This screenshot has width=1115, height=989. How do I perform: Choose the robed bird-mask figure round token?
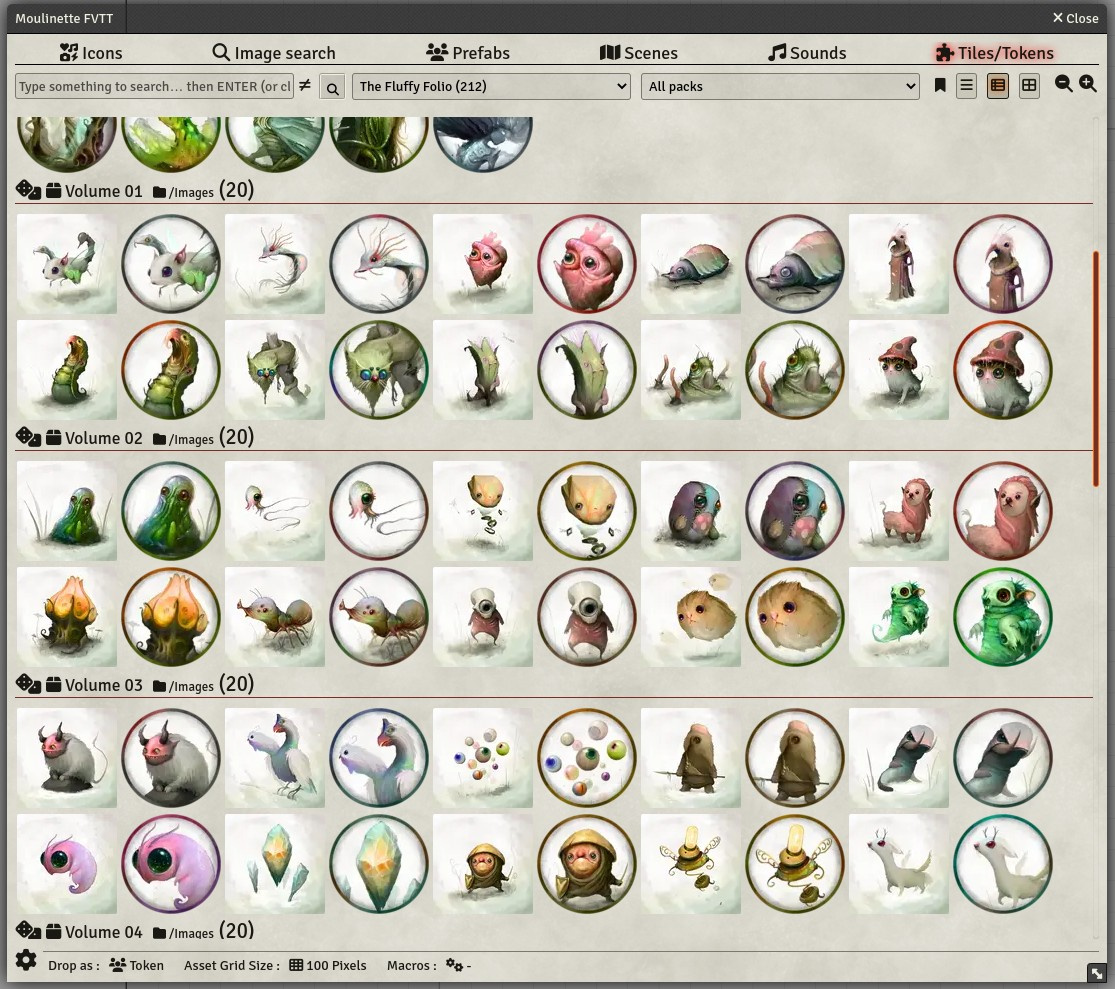[x=1003, y=264]
